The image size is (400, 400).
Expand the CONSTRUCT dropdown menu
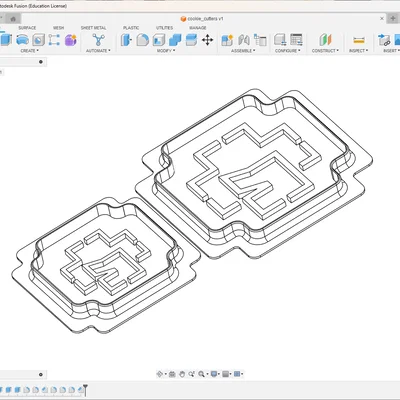325,51
